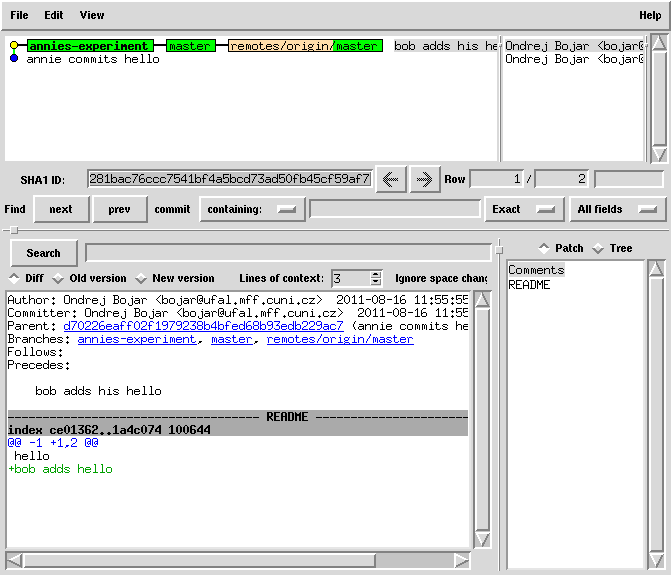Image resolution: width=671 pixels, height=575 pixels.
Task: Open the Exact match mode dropdown
Action: [522, 209]
